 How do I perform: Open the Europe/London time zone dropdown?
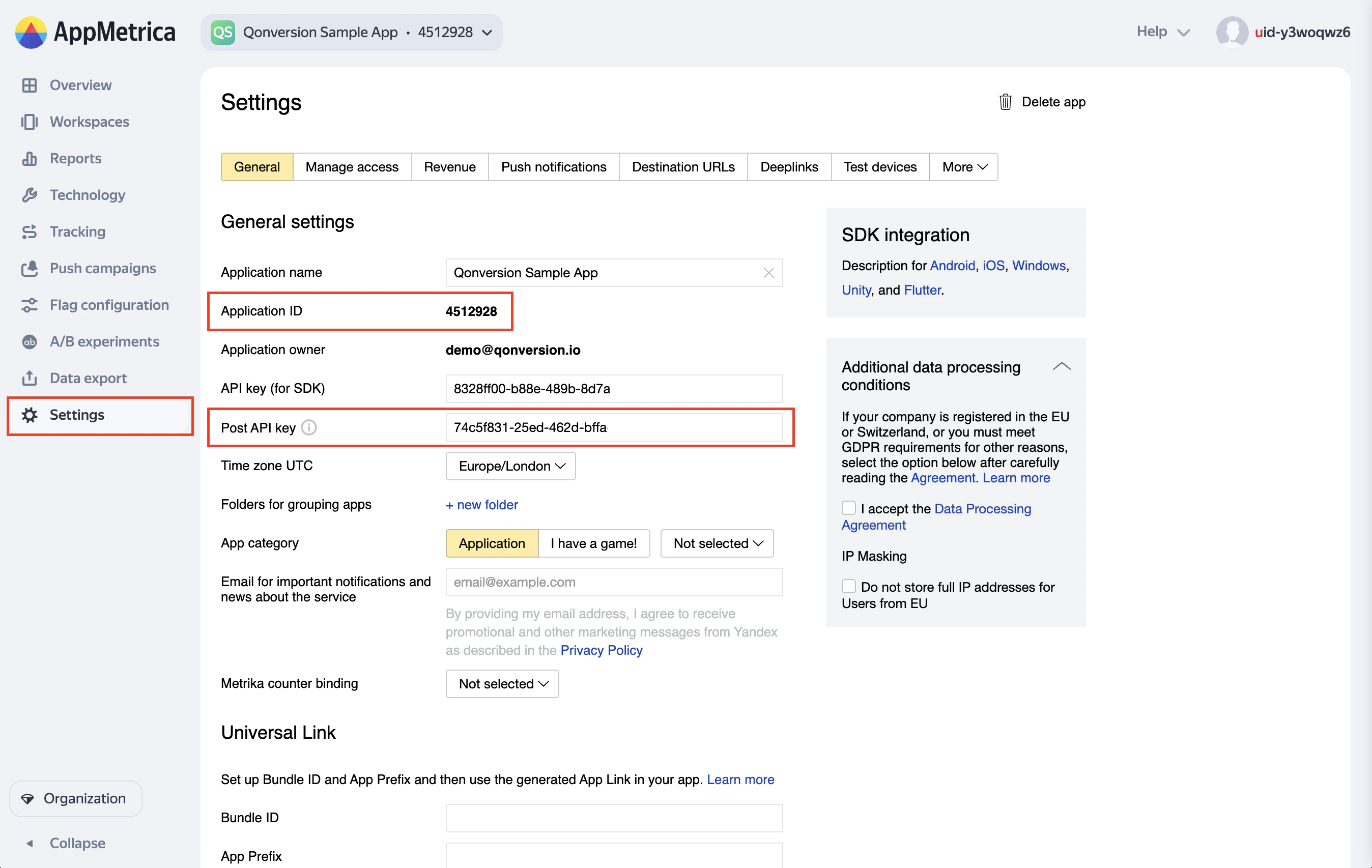click(510, 466)
